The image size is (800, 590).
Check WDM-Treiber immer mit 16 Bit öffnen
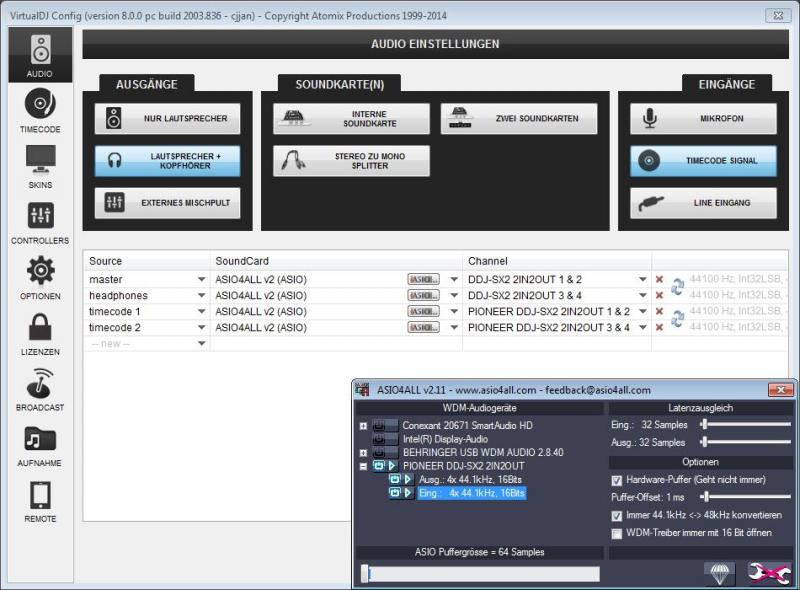pos(616,533)
